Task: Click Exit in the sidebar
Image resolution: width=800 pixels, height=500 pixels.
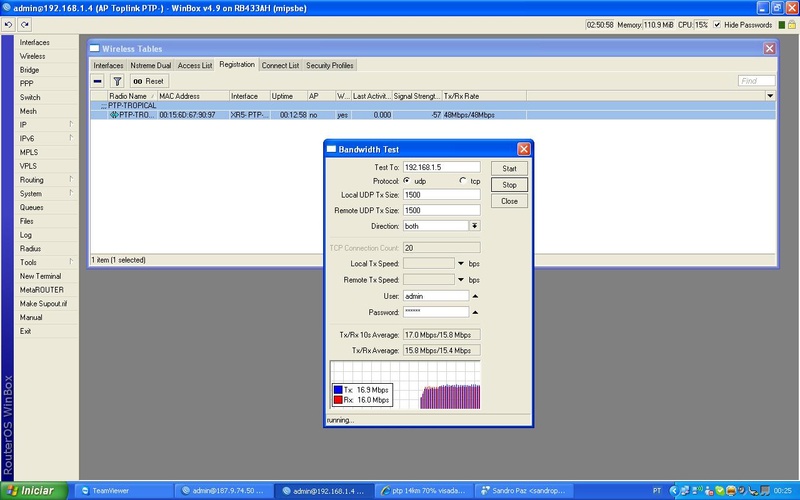Action: pyautogui.click(x=26, y=331)
